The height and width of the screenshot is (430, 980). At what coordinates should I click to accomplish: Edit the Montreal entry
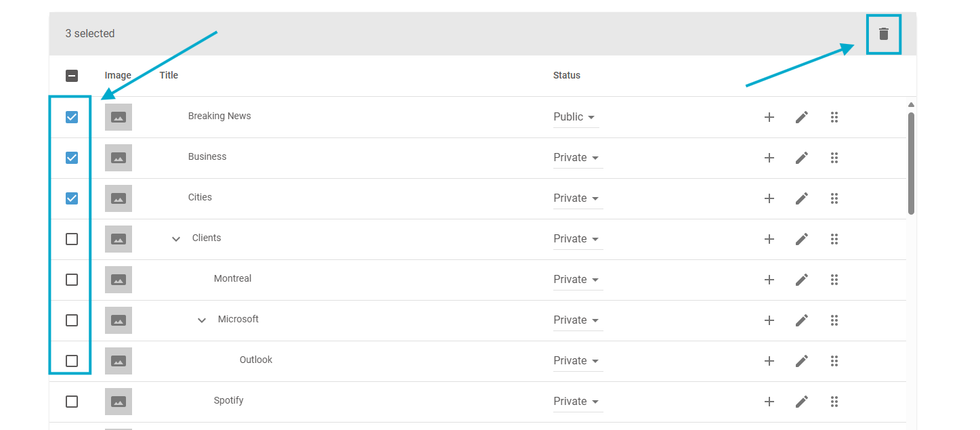801,280
